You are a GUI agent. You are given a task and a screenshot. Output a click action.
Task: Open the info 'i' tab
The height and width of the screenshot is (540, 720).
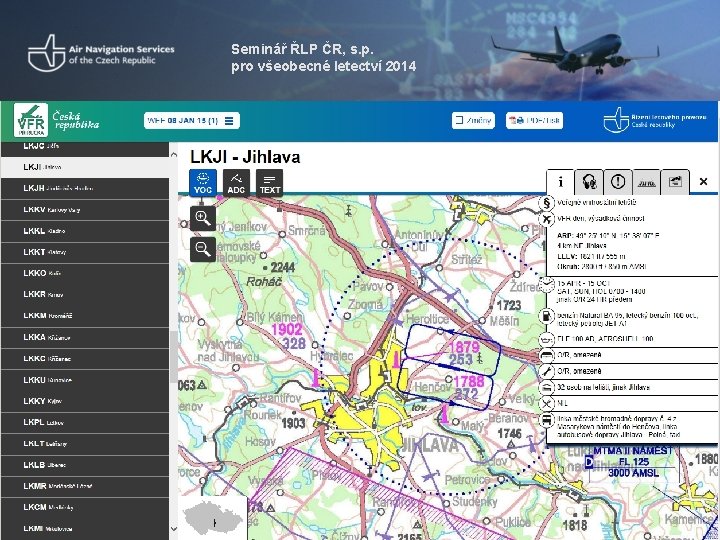point(560,182)
